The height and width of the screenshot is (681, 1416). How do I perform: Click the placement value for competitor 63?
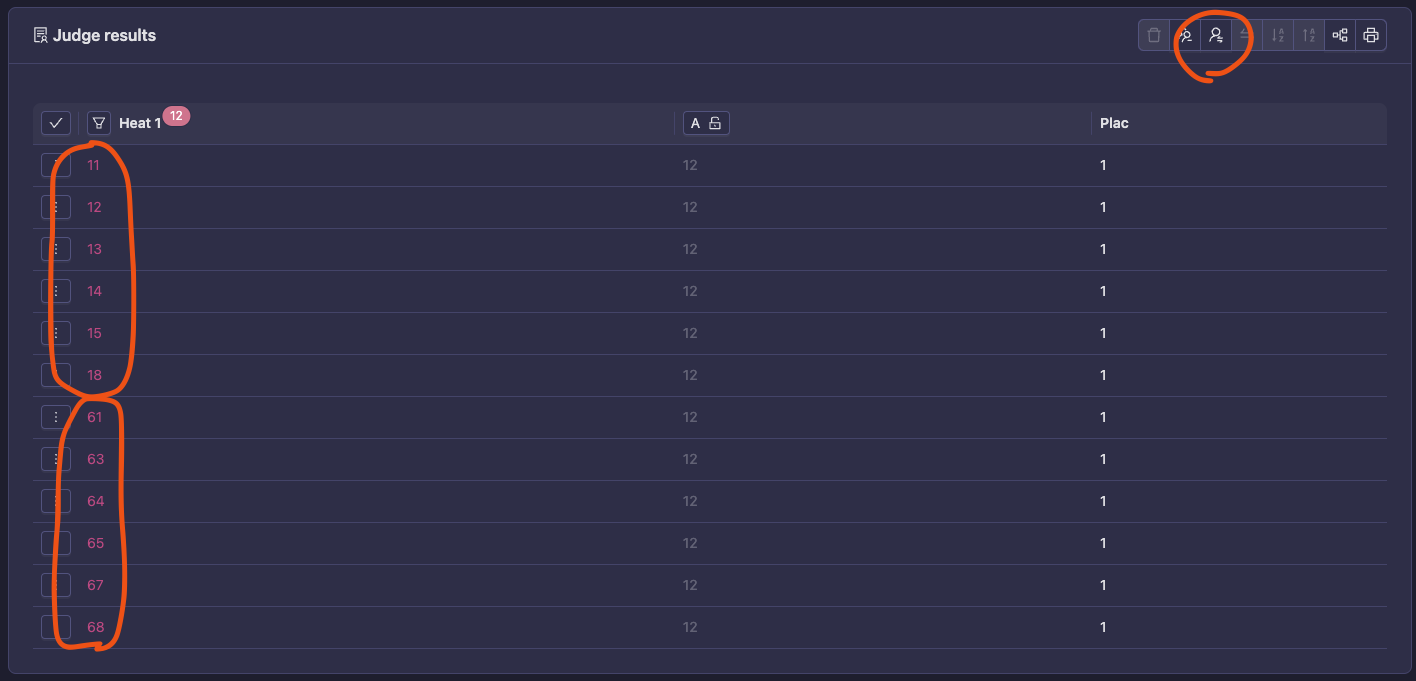click(x=1103, y=459)
